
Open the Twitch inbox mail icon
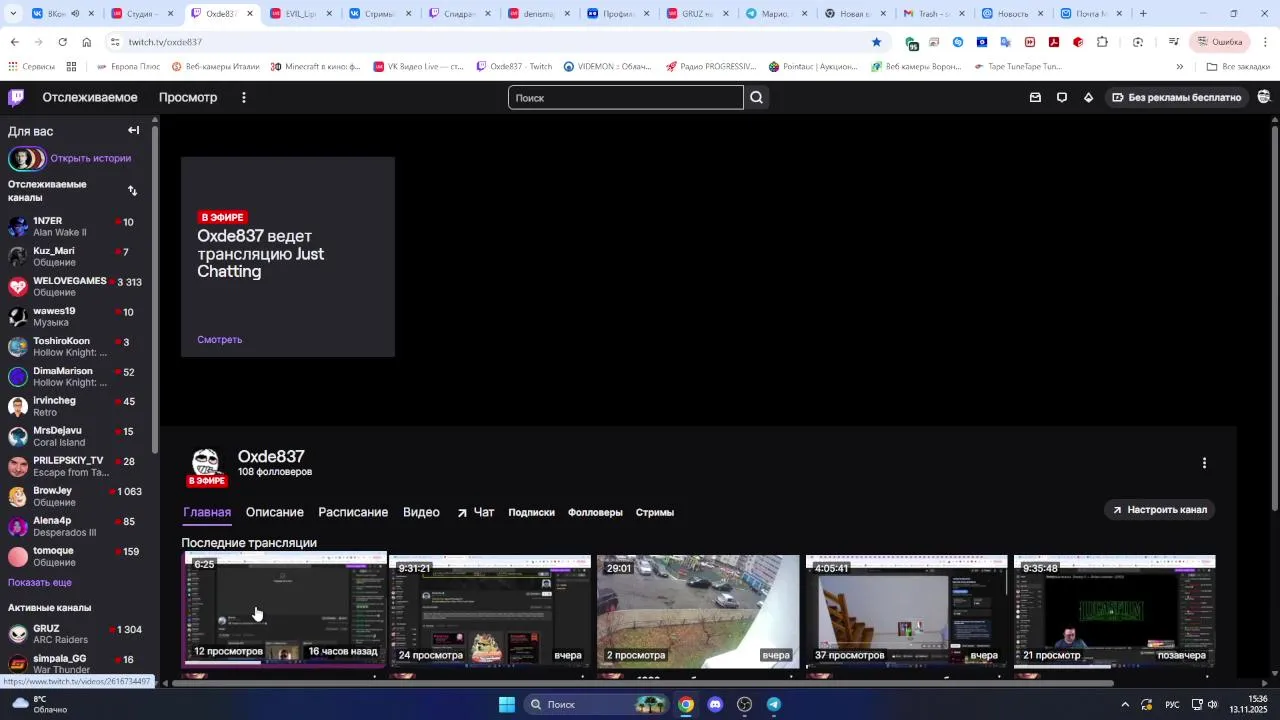1035,97
